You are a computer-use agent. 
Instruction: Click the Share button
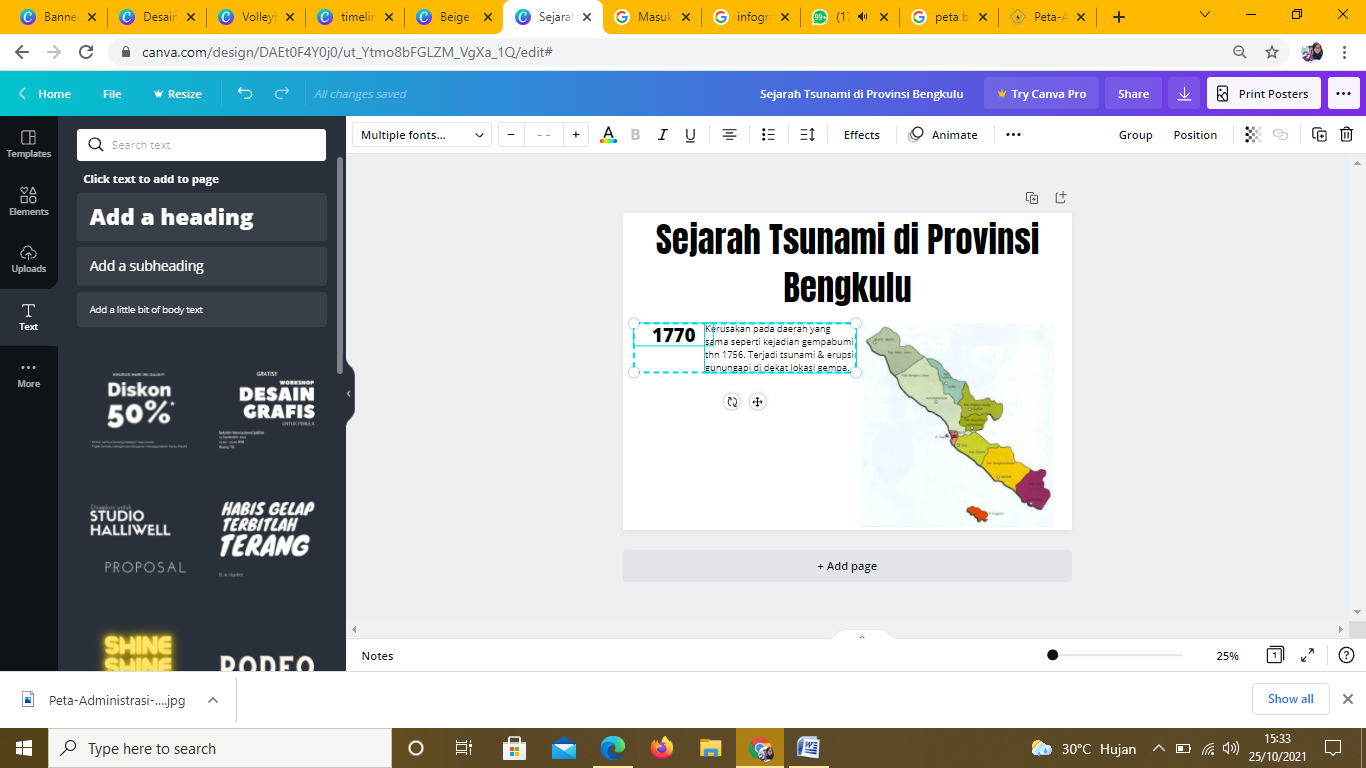[x=1133, y=94]
